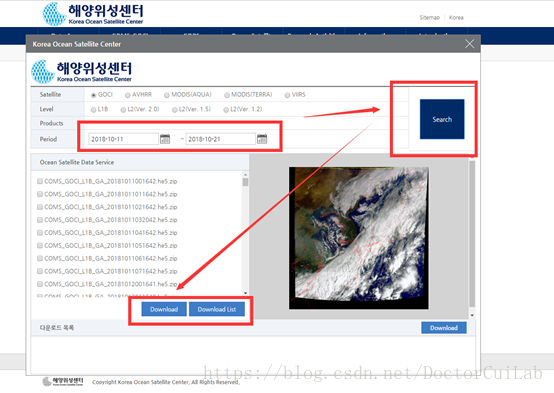Check the file ending 20181012001641.he5.zip
Image resolution: width=554 pixels, height=393 pixels.
40,284
